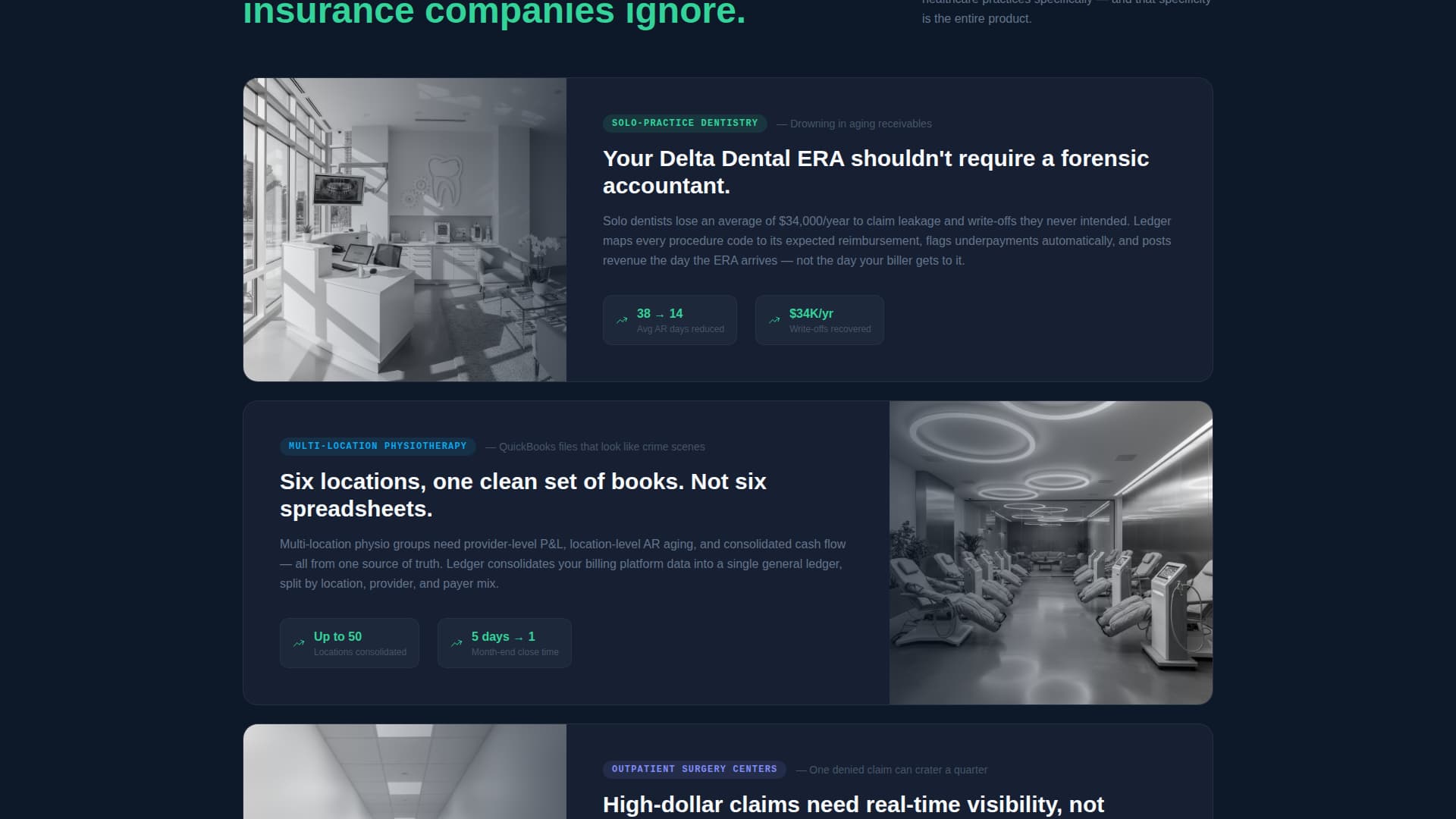The width and height of the screenshot is (1456, 819).
Task: Click trend icon beside Up to 50 stat
Action: point(299,644)
